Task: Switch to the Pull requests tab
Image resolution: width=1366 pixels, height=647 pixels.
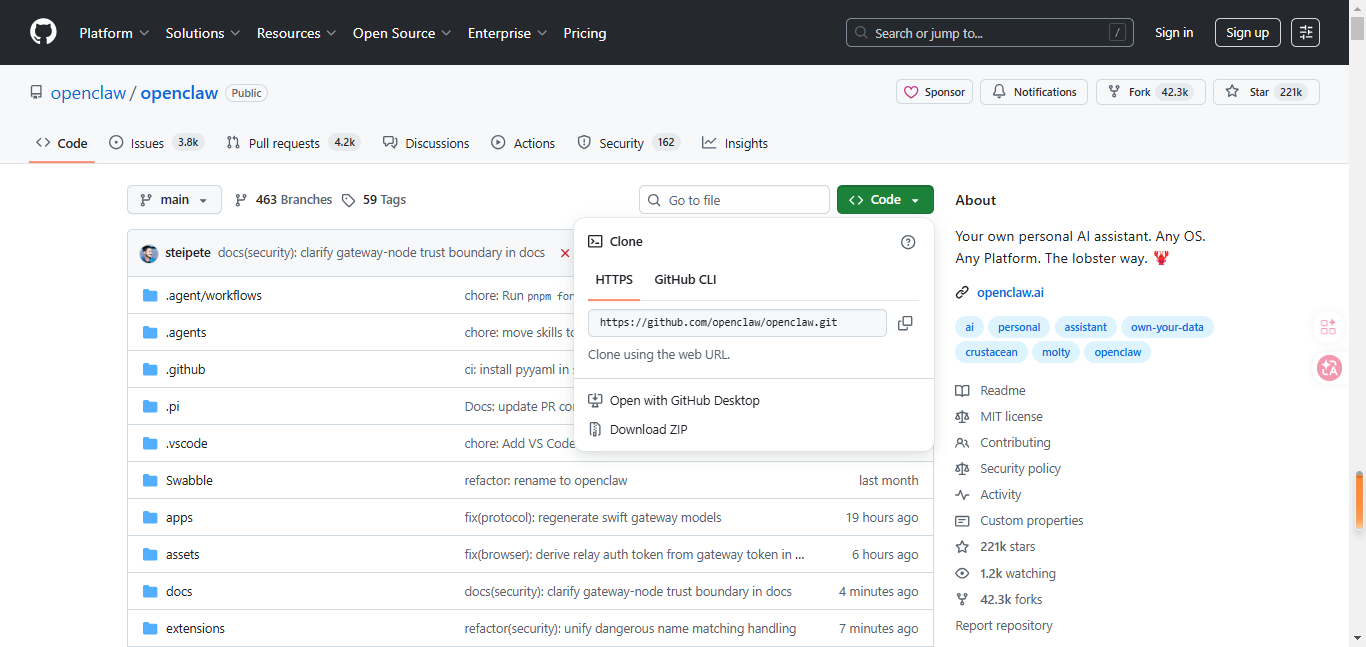Action: (x=293, y=143)
